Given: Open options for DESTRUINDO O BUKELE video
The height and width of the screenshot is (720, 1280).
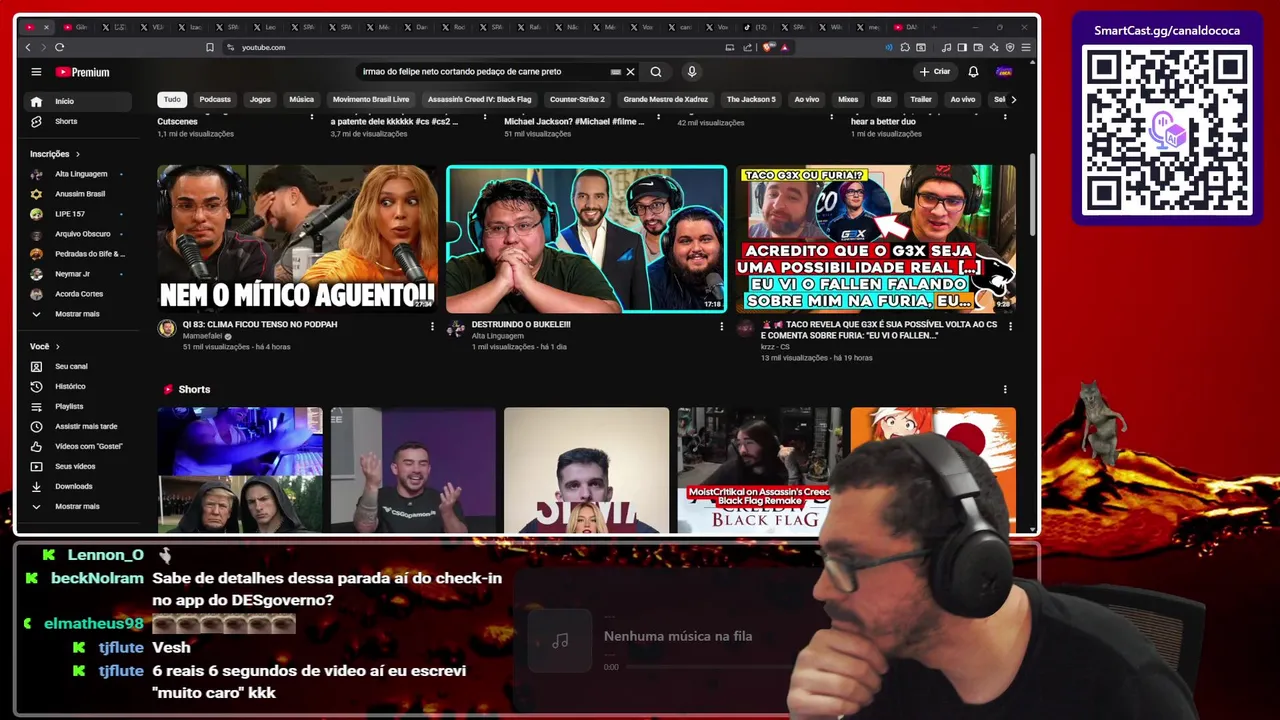Looking at the screenshot, I should [x=721, y=326].
